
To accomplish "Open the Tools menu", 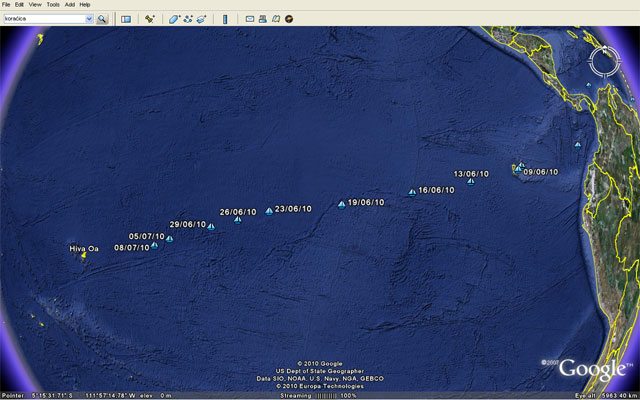I will click(53, 4).
